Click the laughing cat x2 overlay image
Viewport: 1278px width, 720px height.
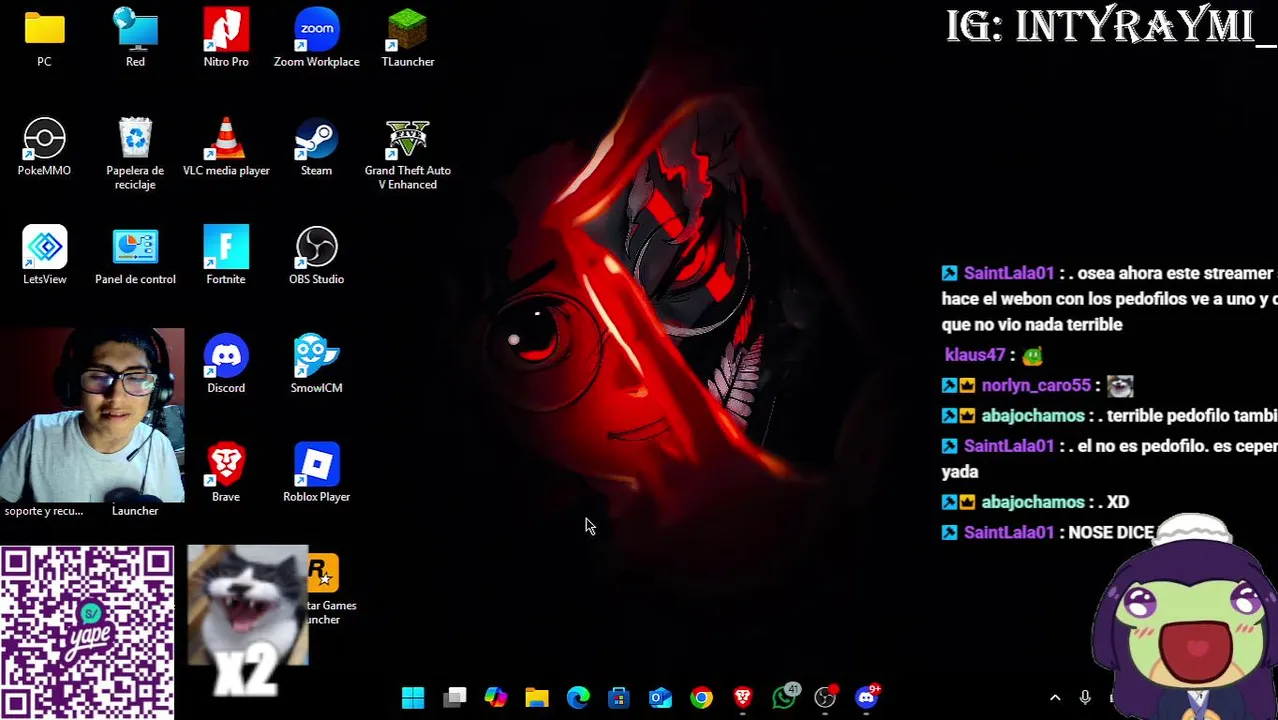(247, 620)
